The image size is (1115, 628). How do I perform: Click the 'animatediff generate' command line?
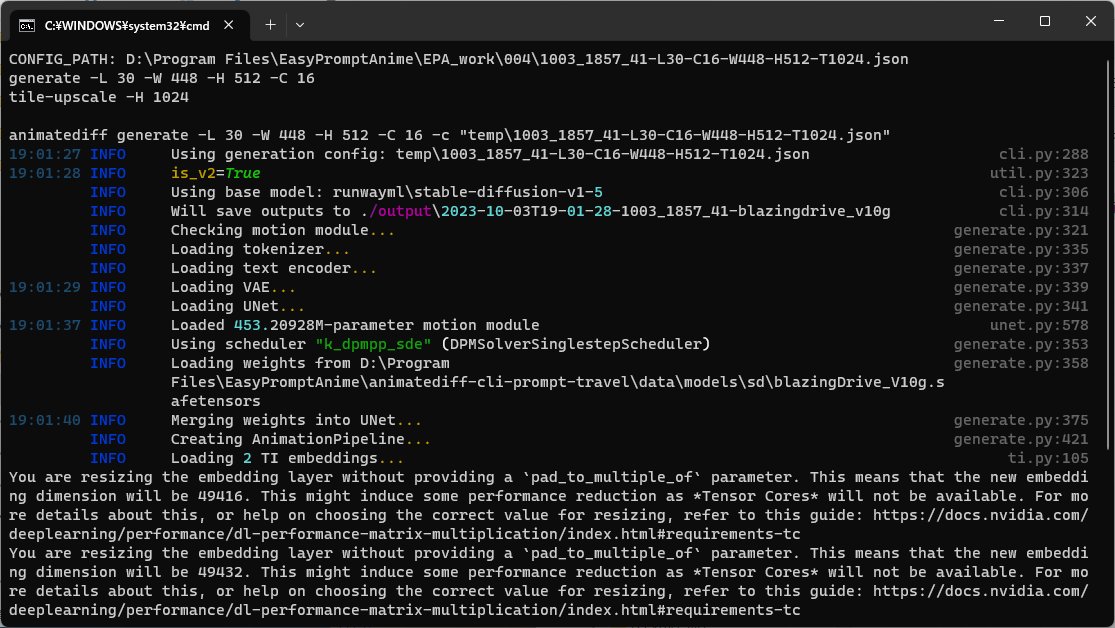(x=449, y=135)
